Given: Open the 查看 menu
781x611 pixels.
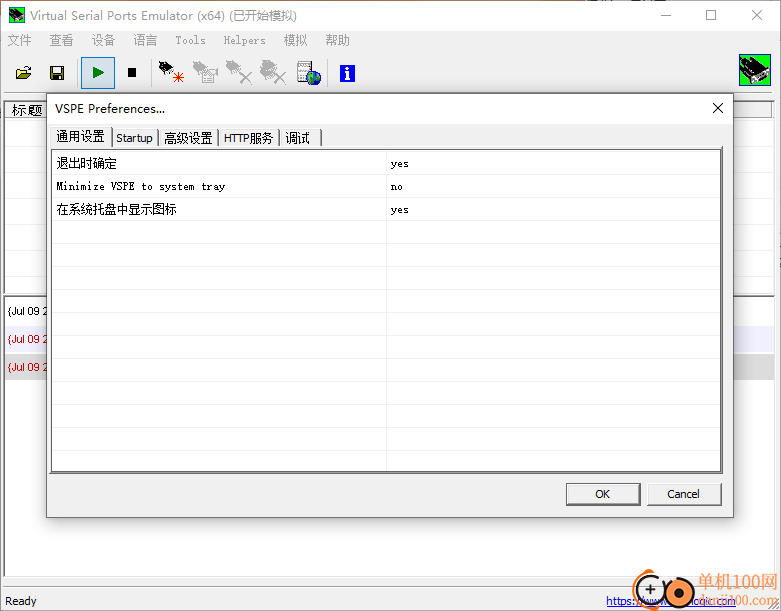Looking at the screenshot, I should click(x=61, y=40).
